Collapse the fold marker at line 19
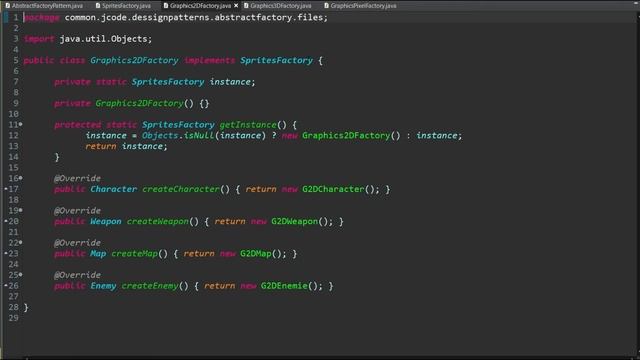Image resolution: width=640 pixels, height=360 pixels. tap(20, 210)
